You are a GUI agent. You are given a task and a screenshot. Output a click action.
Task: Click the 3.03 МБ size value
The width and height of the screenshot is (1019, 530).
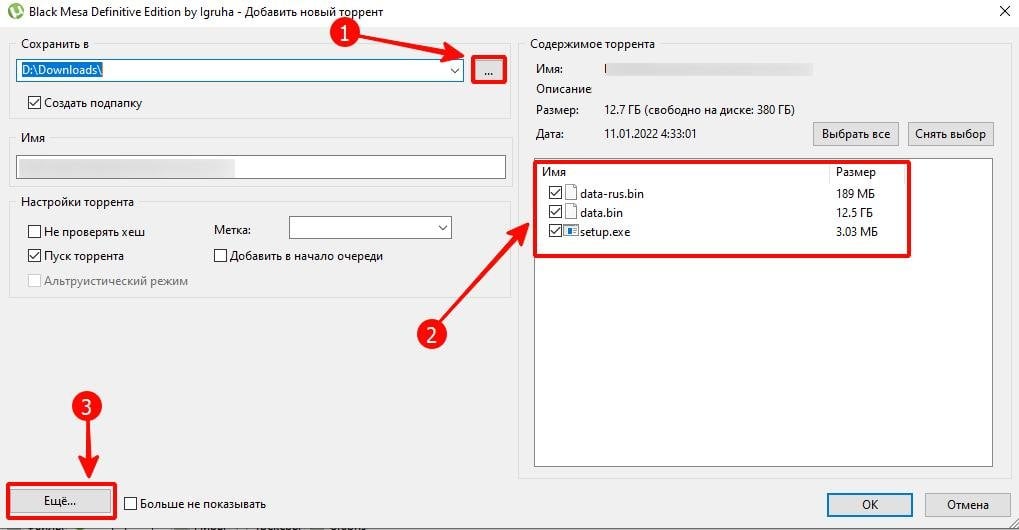(857, 232)
